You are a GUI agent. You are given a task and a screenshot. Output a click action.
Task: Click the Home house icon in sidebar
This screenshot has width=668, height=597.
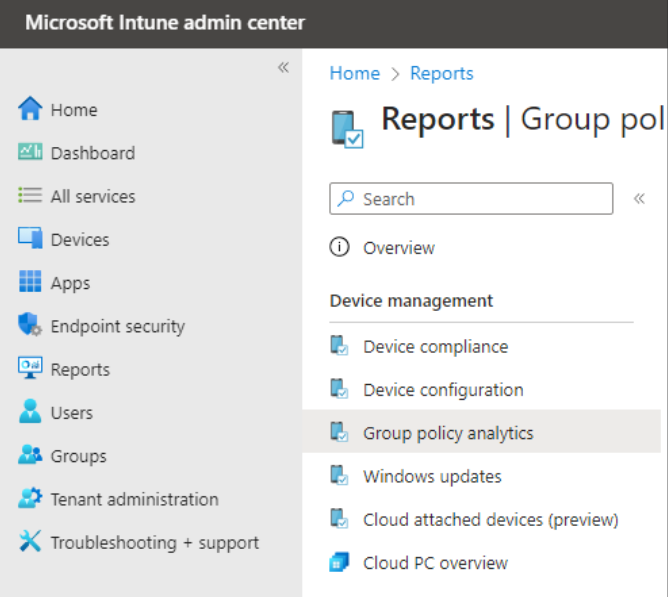click(x=30, y=109)
